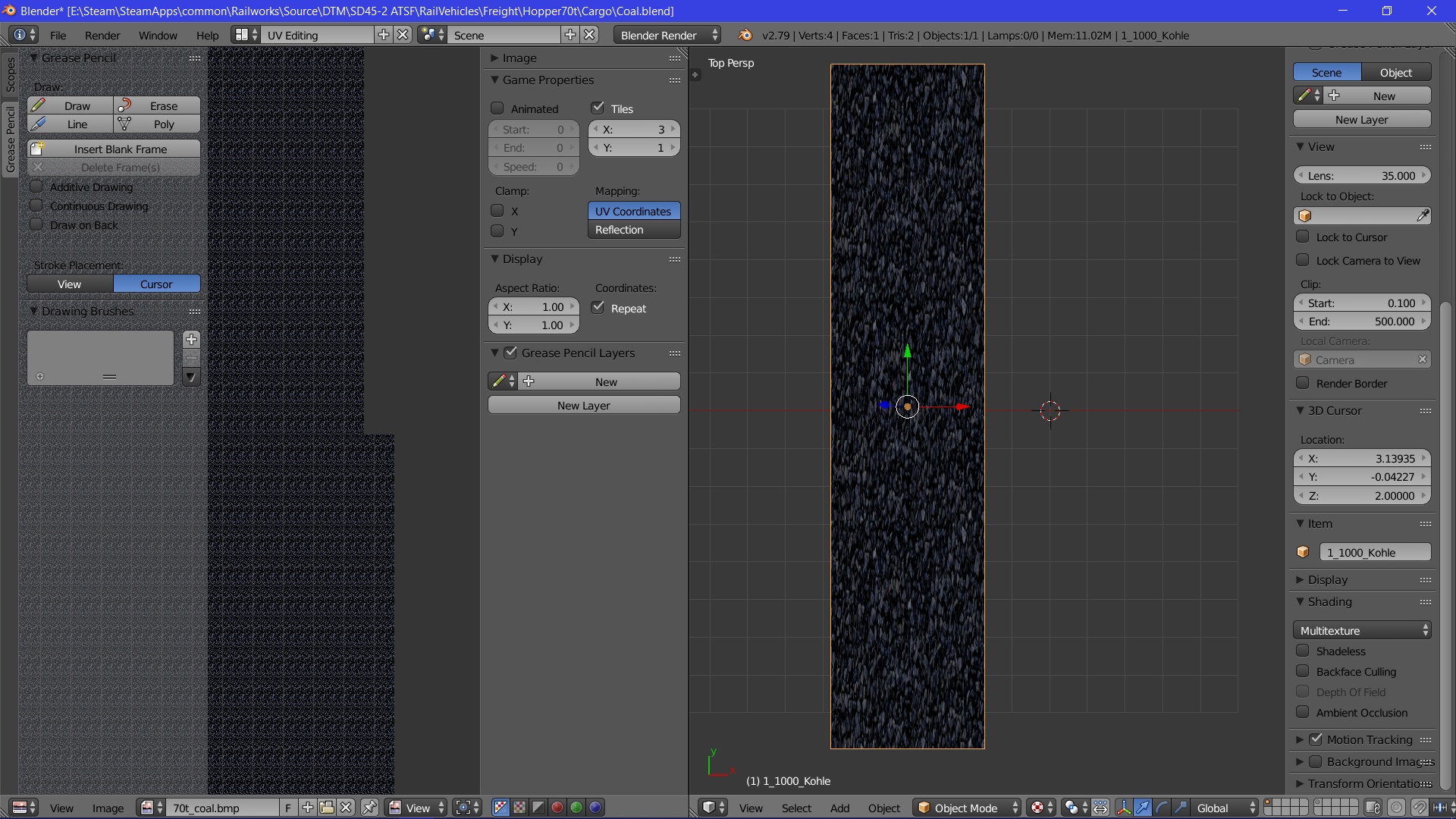Screen dimensions: 1456x819
Task: Click the eyedropper in Lock to Object
Action: (1423, 216)
